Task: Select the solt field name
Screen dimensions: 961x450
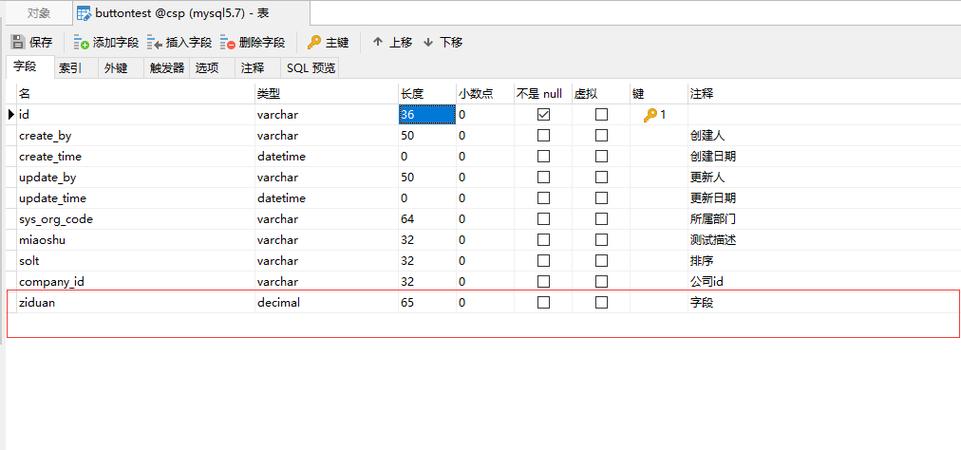Action: click(x=29, y=261)
